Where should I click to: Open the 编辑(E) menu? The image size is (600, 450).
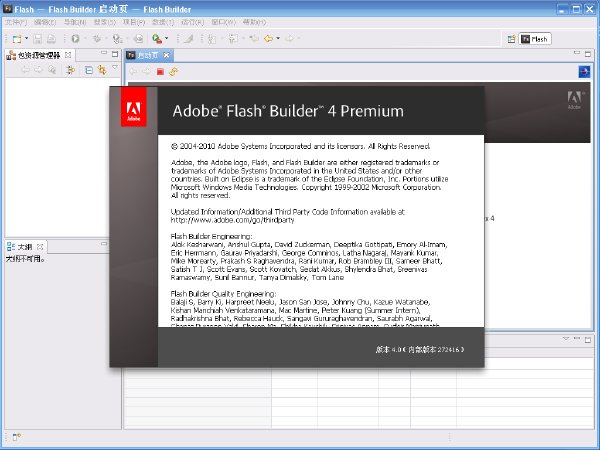coord(45,22)
